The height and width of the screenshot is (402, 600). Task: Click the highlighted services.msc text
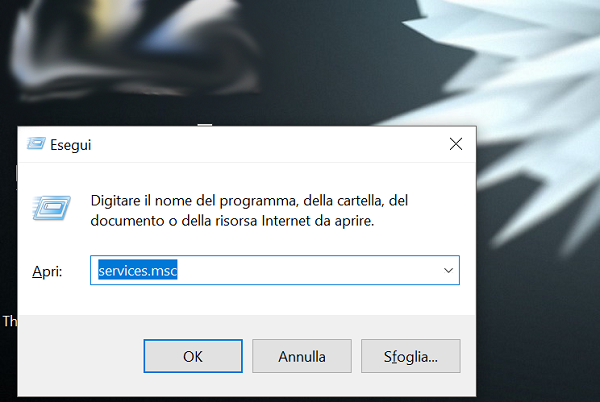[138, 270]
